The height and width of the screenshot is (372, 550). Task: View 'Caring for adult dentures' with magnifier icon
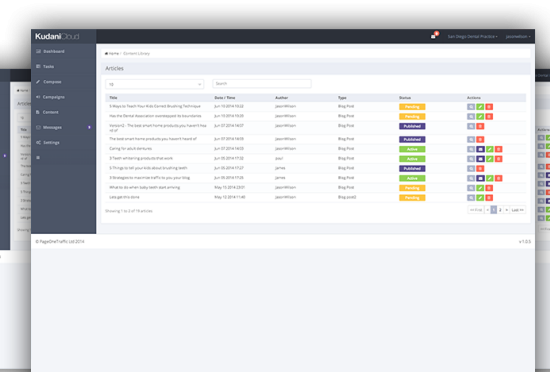coord(471,149)
